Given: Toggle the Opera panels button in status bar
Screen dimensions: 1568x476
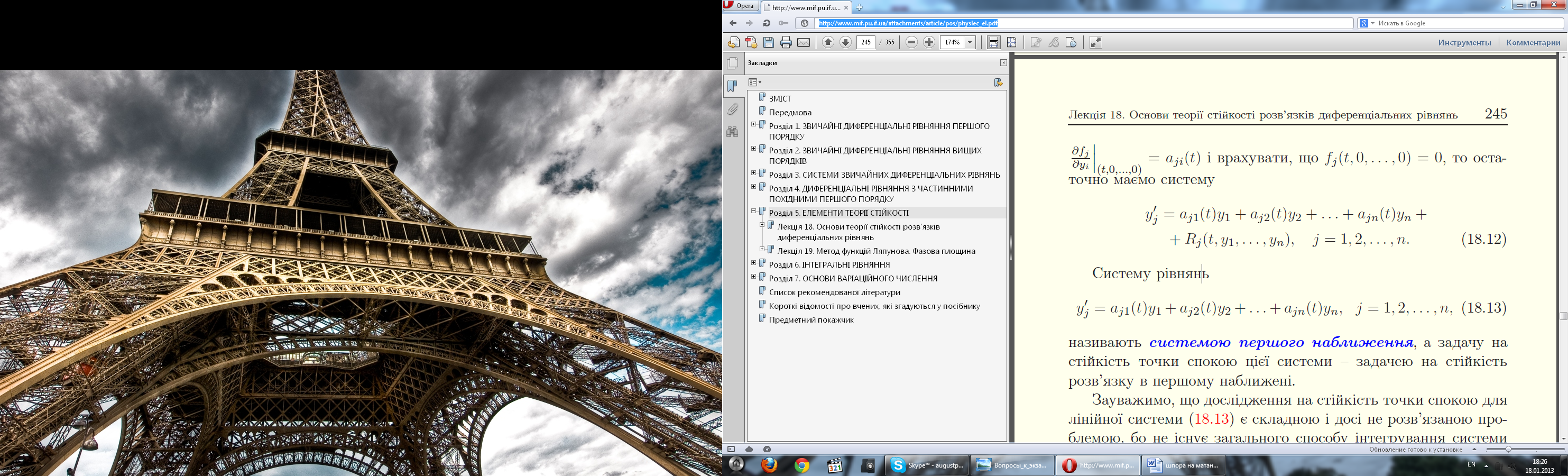Looking at the screenshot, I should (x=732, y=449).
